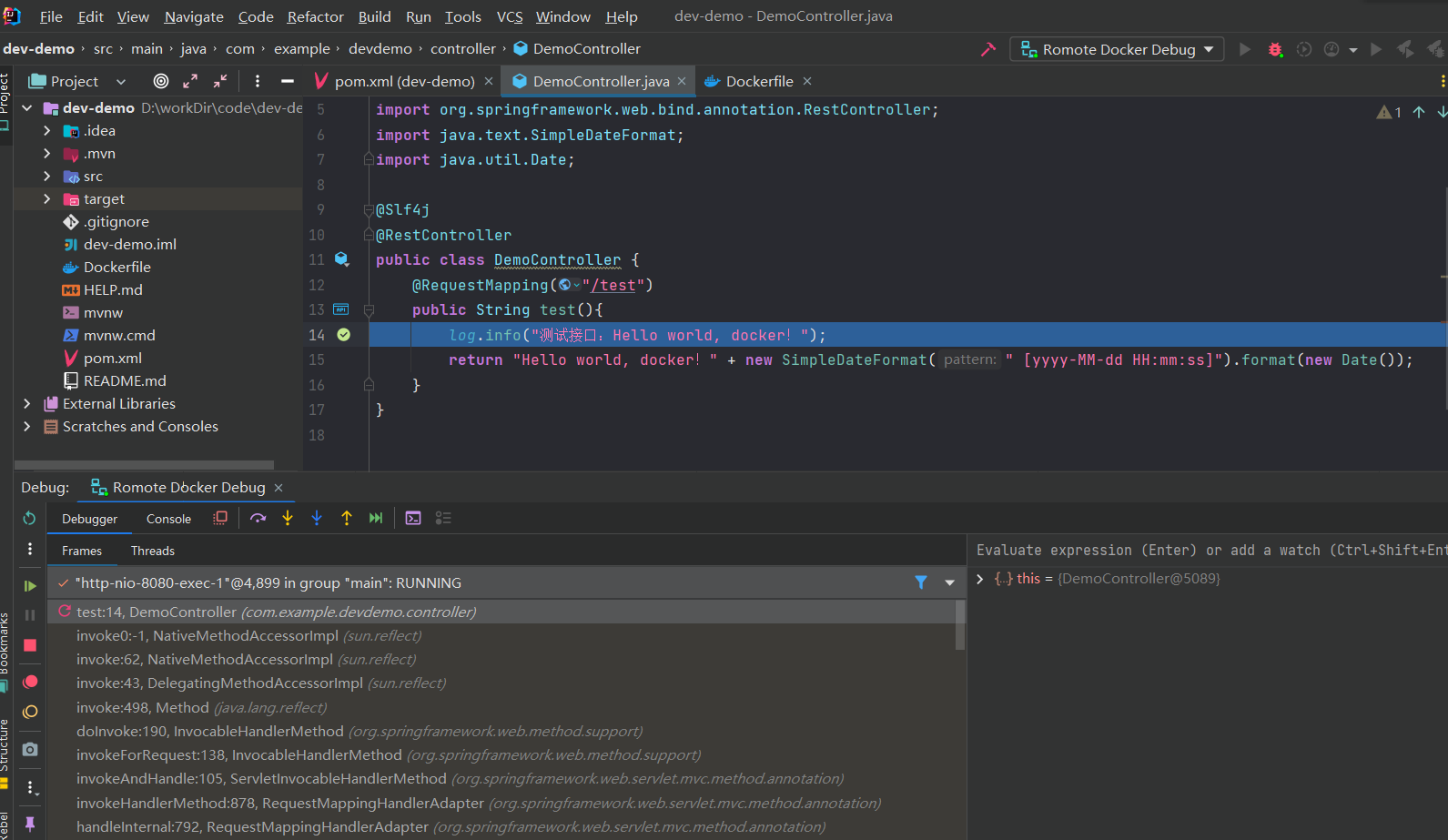Toggle Mute Breakpoints icon
This screenshot has height=840, width=1448.
(30, 712)
